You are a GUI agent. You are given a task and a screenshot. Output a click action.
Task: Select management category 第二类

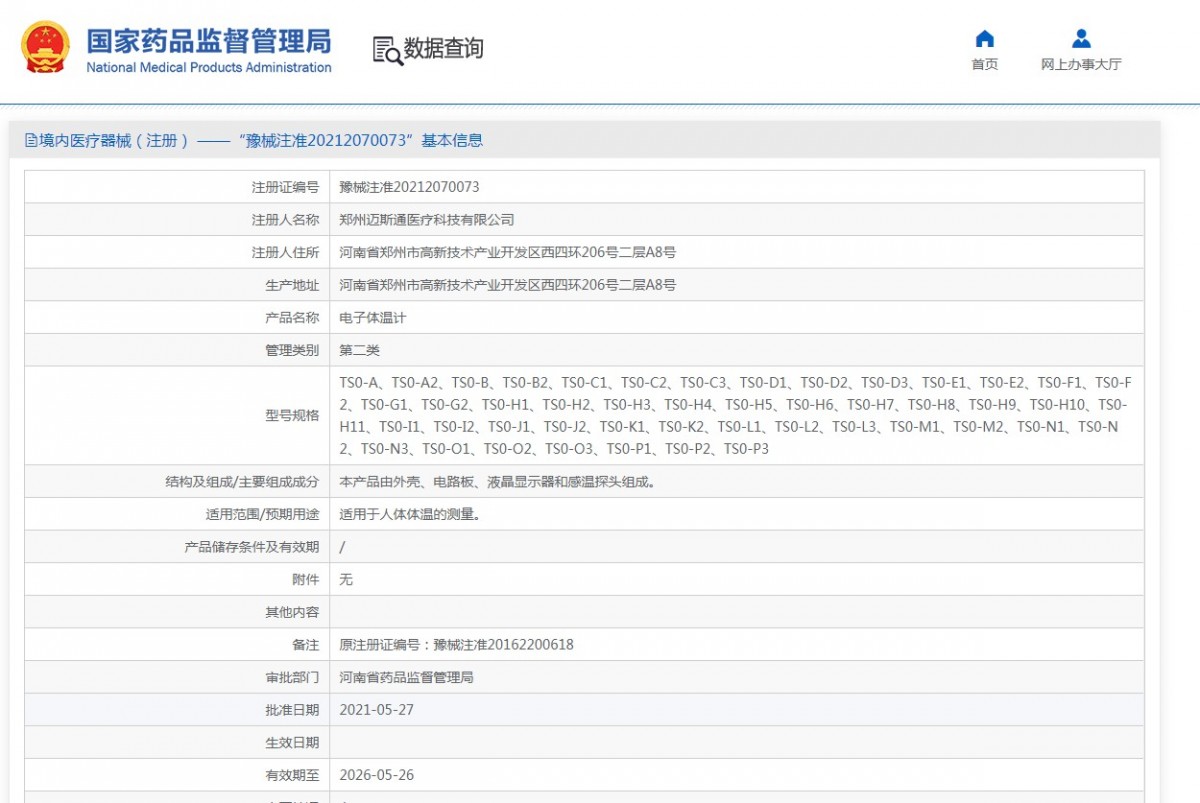tap(360, 350)
